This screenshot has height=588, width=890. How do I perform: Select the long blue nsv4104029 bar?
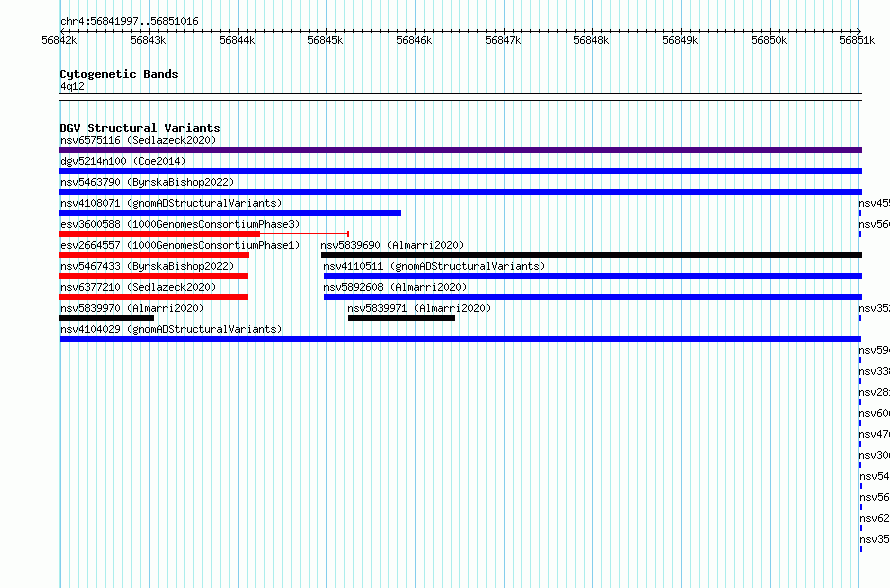pos(460,339)
